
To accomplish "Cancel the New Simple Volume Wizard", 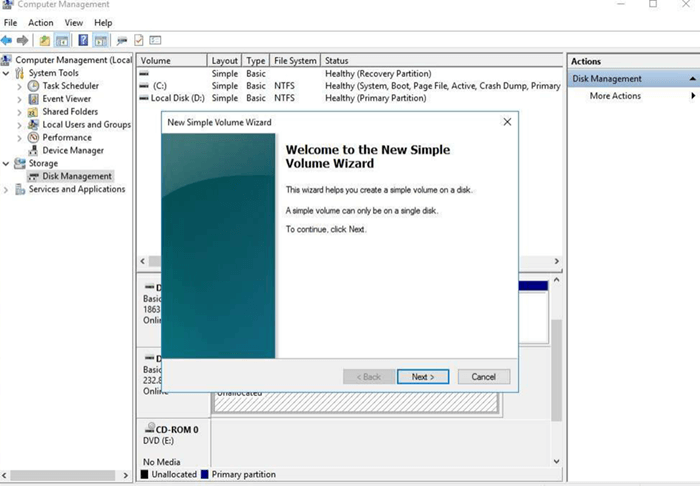I will 483,377.
